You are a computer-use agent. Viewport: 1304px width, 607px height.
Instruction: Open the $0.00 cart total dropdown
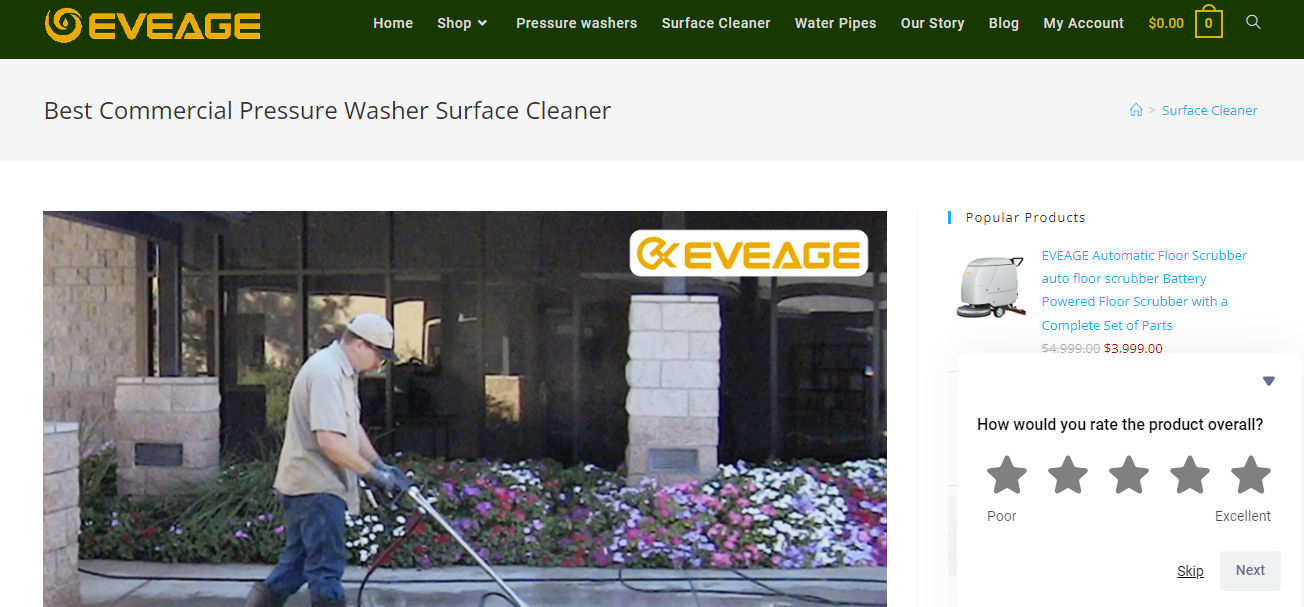click(1166, 23)
